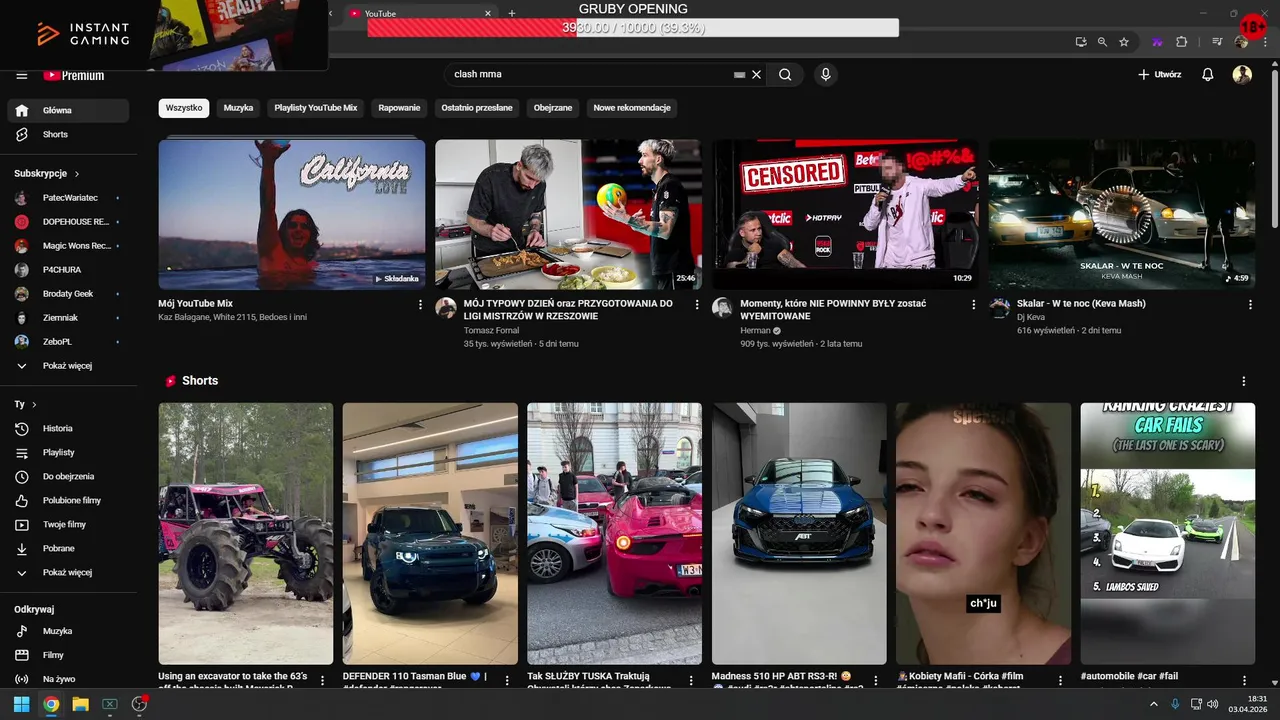Image resolution: width=1280 pixels, height=720 pixels.
Task: Open the Chrome extensions puzzle icon
Action: (x=1182, y=42)
